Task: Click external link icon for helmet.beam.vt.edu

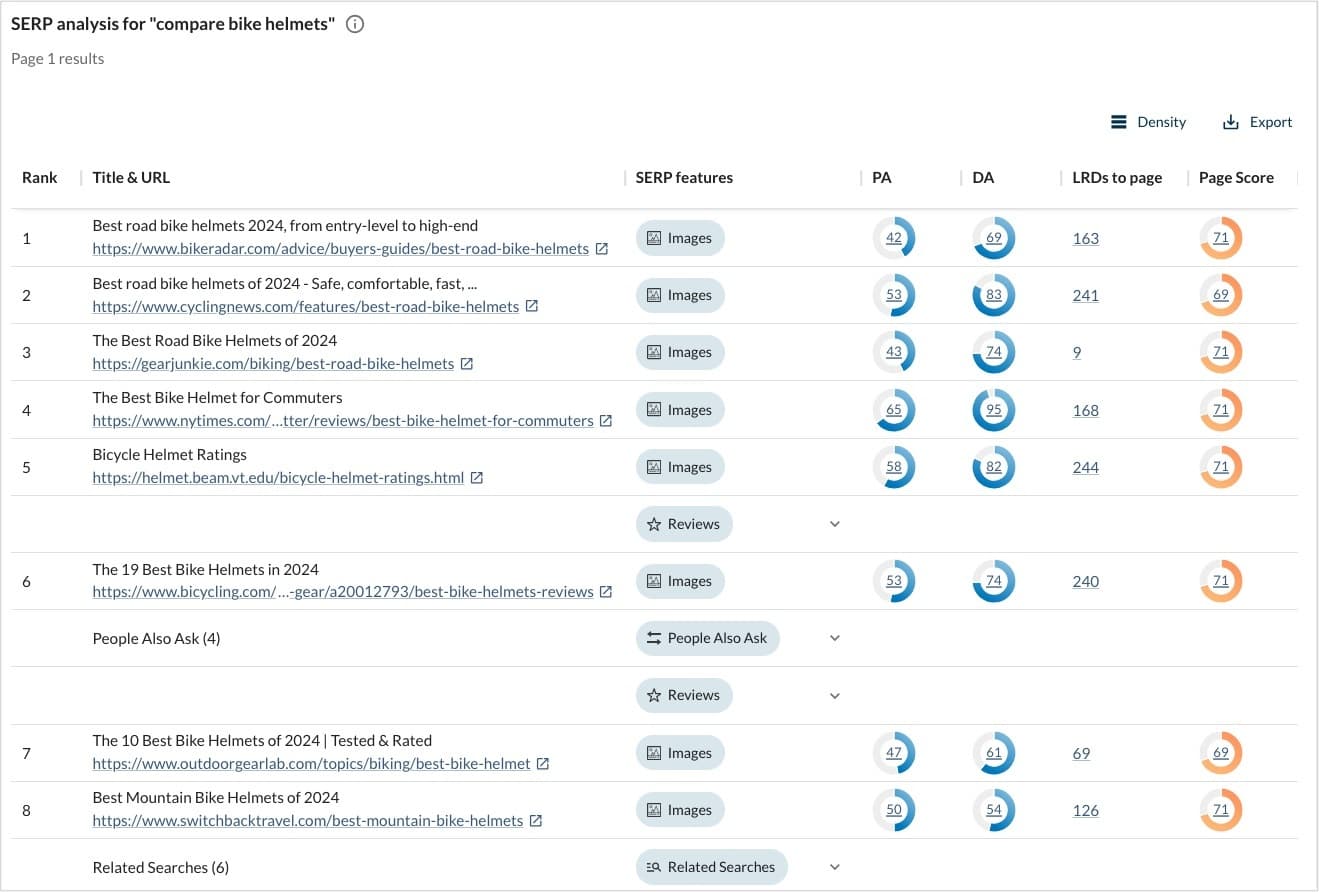Action: [477, 478]
